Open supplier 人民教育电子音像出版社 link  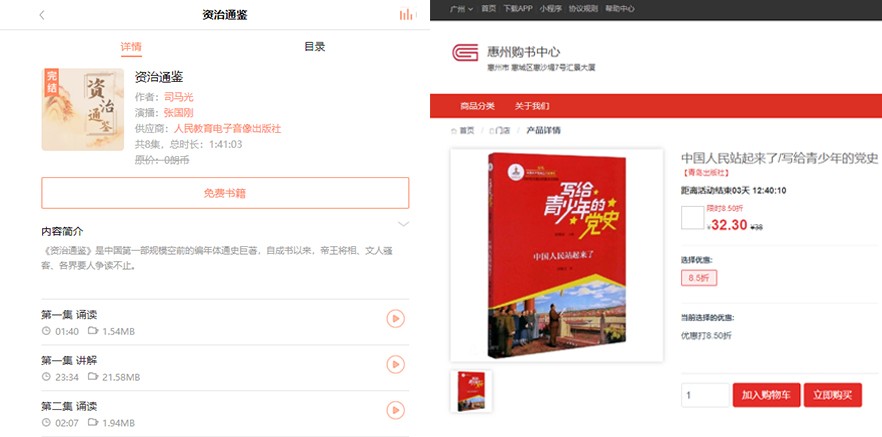click(x=227, y=128)
